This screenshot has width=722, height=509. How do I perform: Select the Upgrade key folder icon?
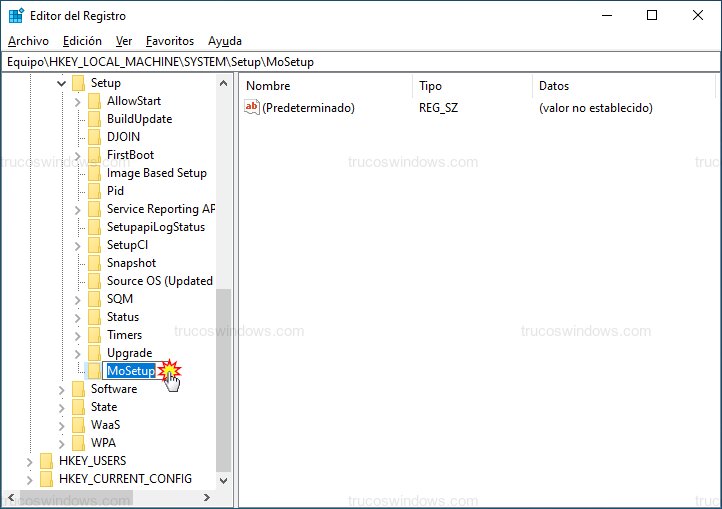(x=94, y=353)
